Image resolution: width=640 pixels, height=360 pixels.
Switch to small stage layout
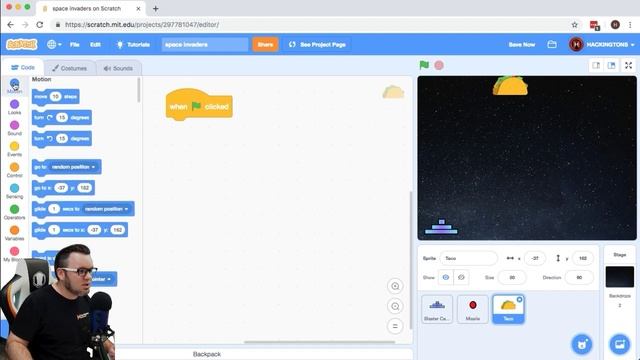(596, 65)
